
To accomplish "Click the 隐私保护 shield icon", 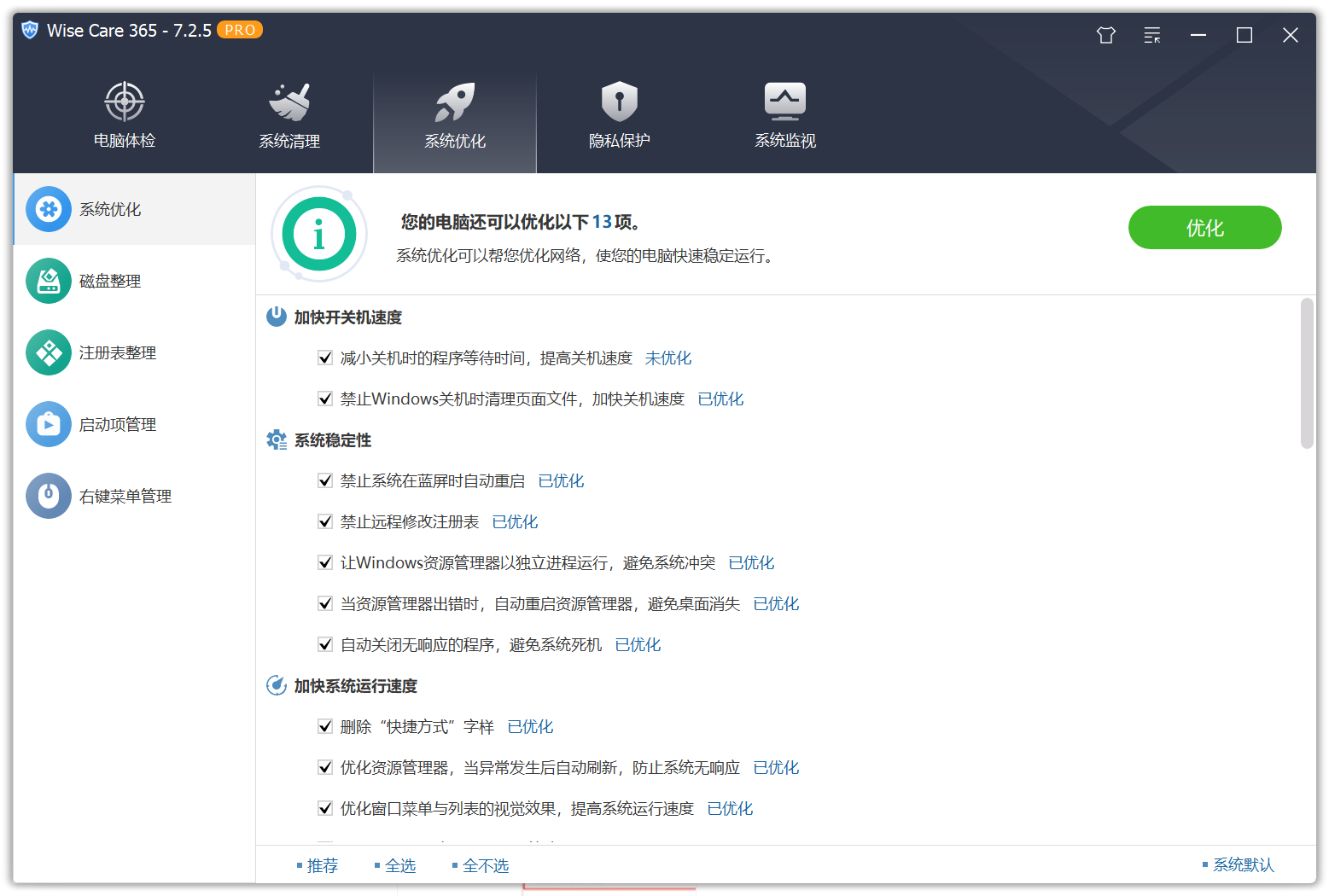I will pyautogui.click(x=620, y=102).
